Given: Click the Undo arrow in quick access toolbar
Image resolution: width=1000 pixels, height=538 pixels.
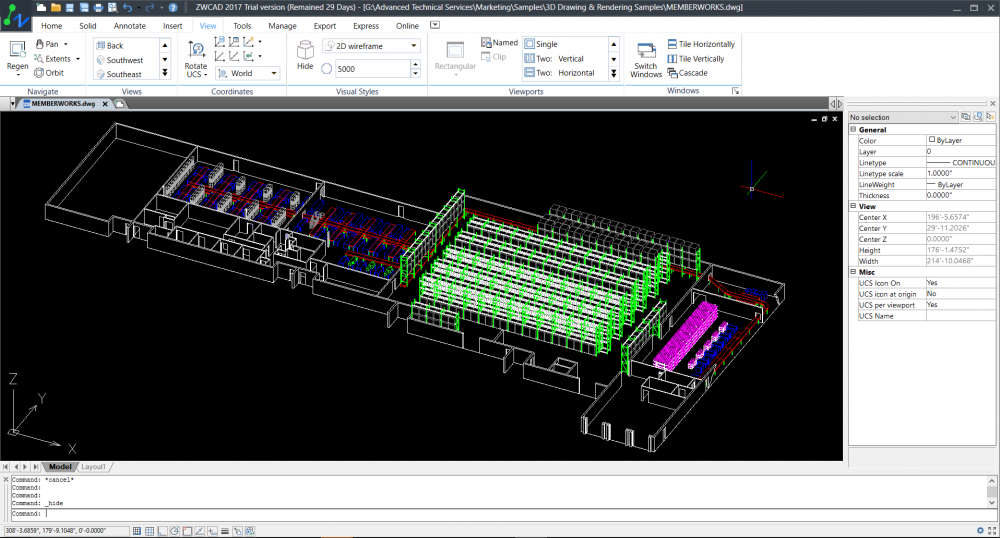Looking at the screenshot, I should pyautogui.click(x=126, y=8).
